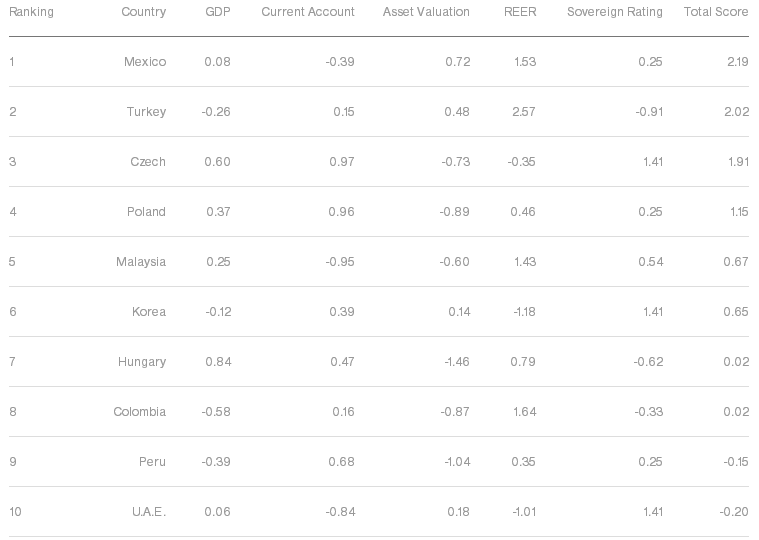The width and height of the screenshot is (759, 540).
Task: Select Peru sovereign rating 0.25
Action: coord(650,462)
